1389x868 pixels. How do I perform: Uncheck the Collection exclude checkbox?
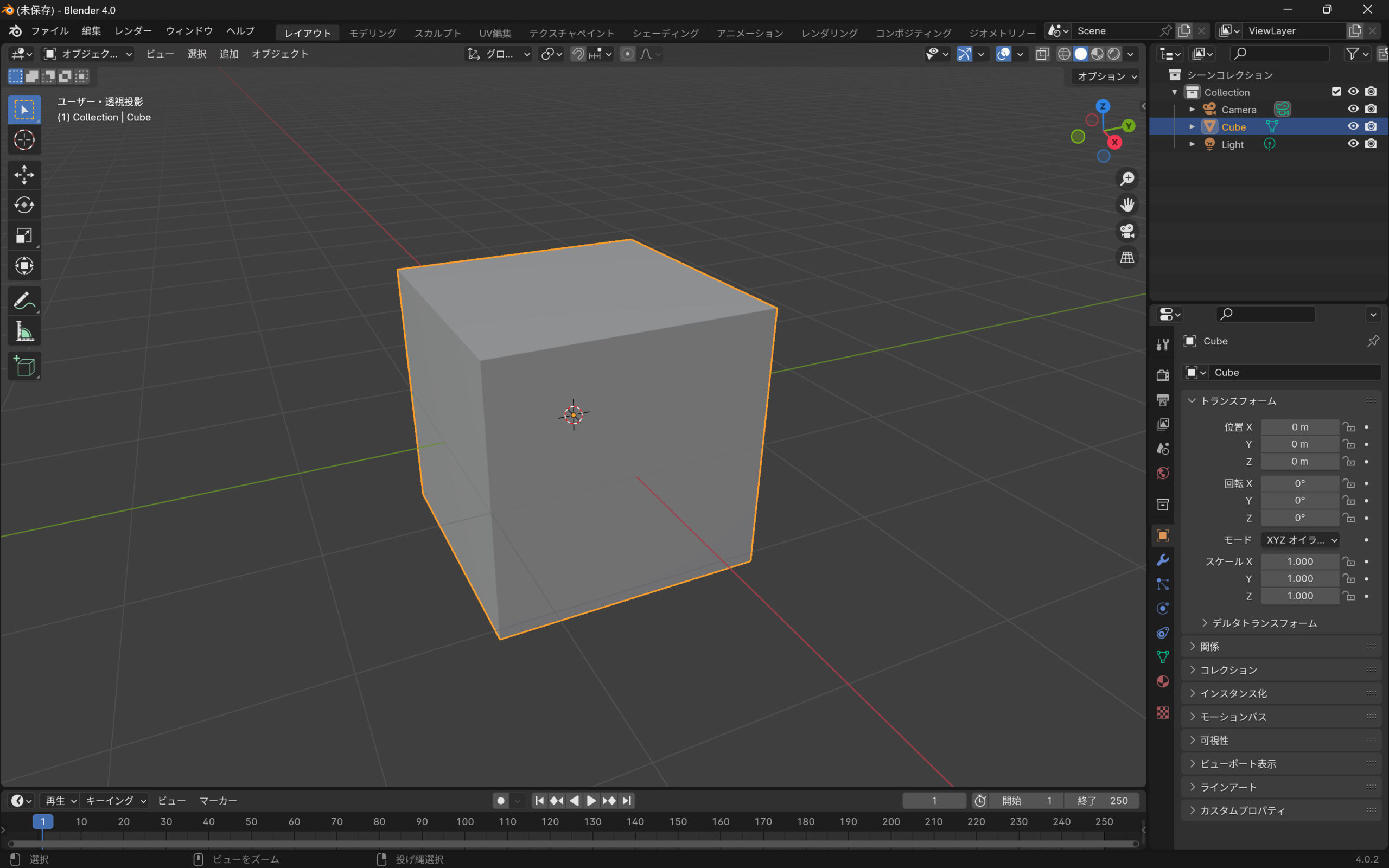[x=1336, y=92]
